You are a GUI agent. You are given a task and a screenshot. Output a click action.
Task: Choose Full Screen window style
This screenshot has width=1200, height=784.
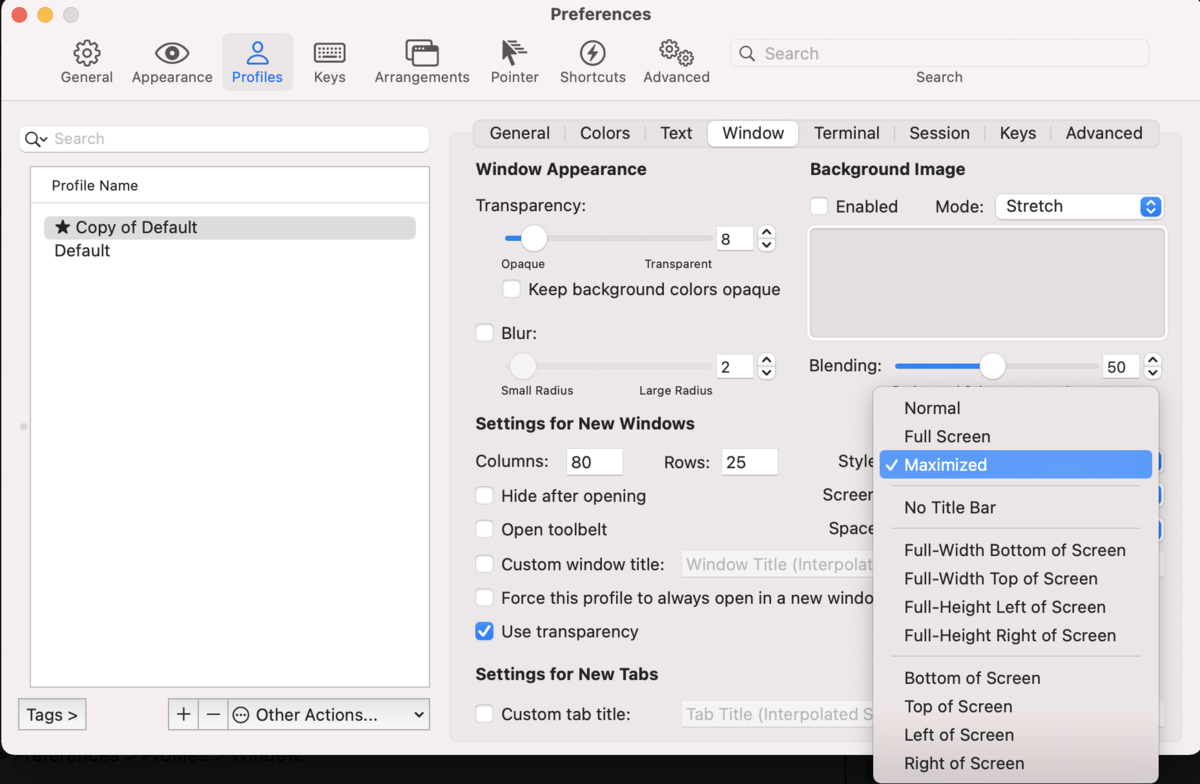pos(1016,437)
